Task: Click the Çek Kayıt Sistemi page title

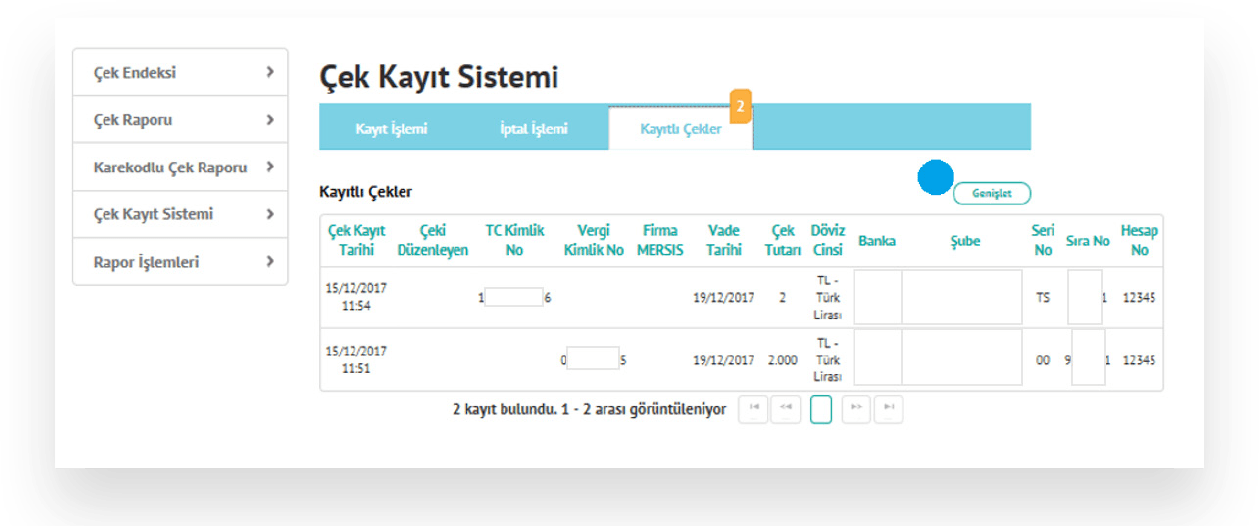Action: tap(439, 77)
